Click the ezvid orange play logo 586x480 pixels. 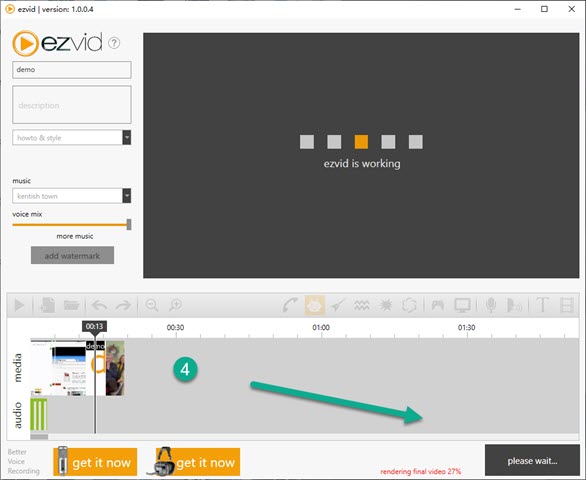tap(25, 43)
